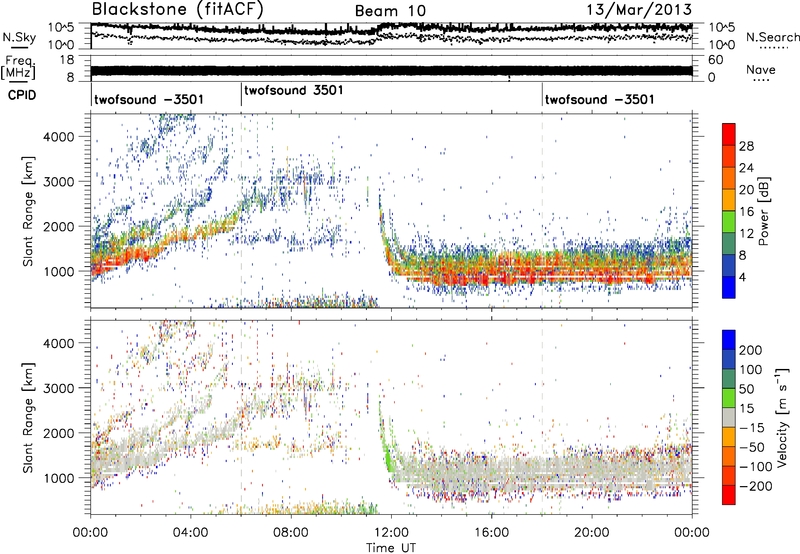
Task: Click the 'N.Sky' legend label
Action: [x=19, y=37]
